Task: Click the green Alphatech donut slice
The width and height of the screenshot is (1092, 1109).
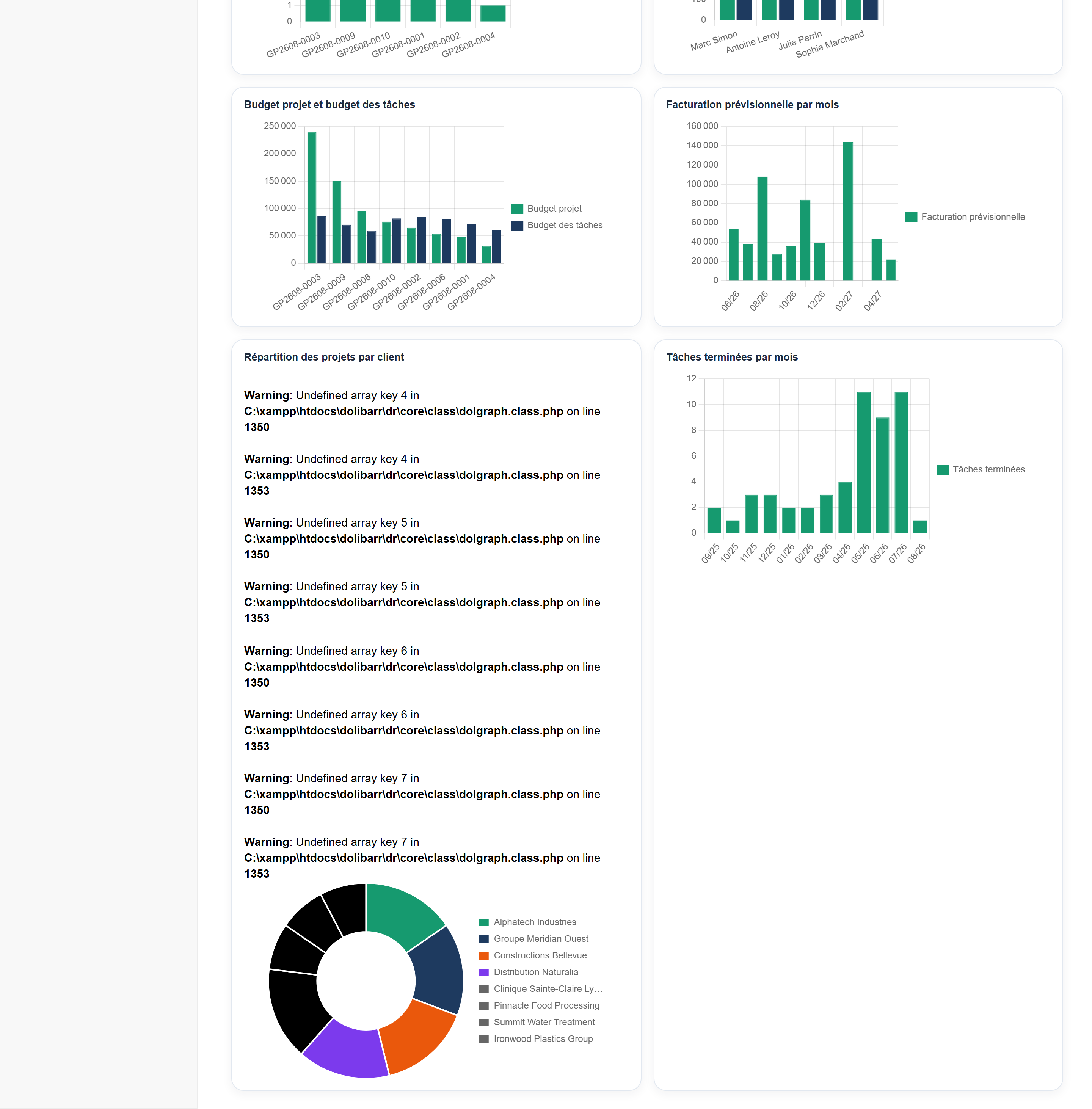Action: [x=404, y=912]
